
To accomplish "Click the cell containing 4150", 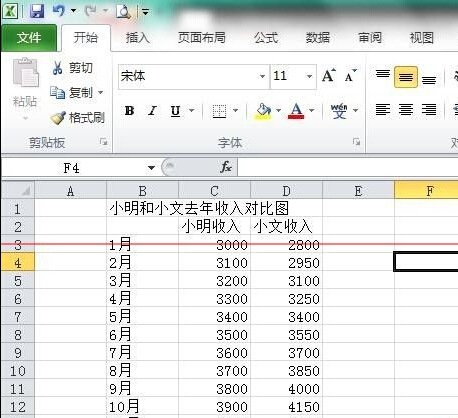I will 286,406.
